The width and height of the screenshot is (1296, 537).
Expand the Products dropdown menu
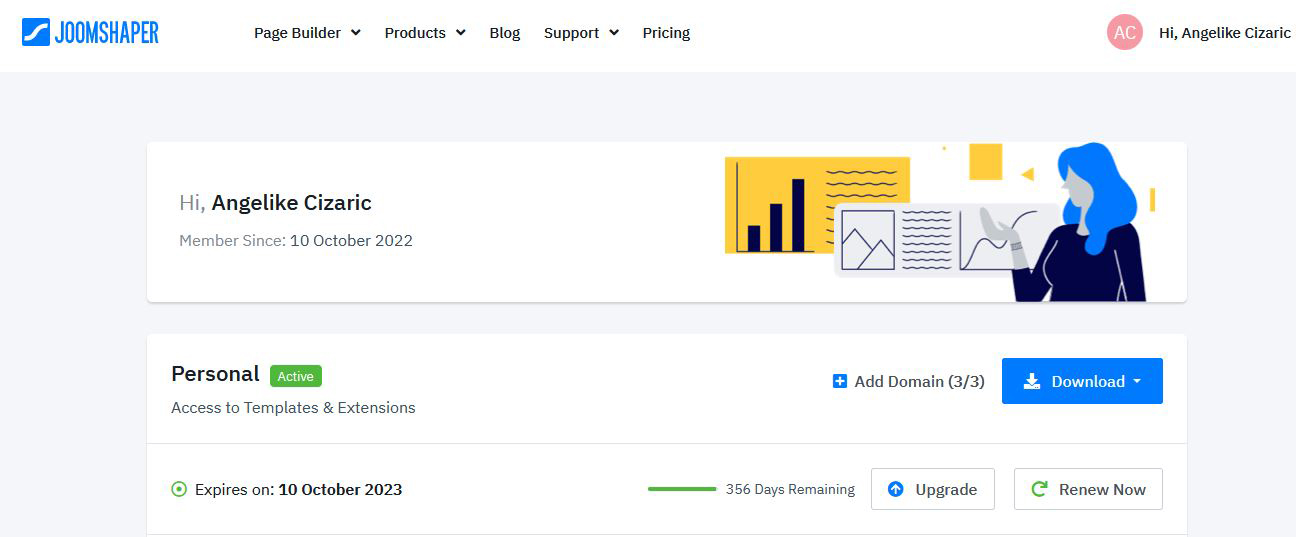point(425,33)
